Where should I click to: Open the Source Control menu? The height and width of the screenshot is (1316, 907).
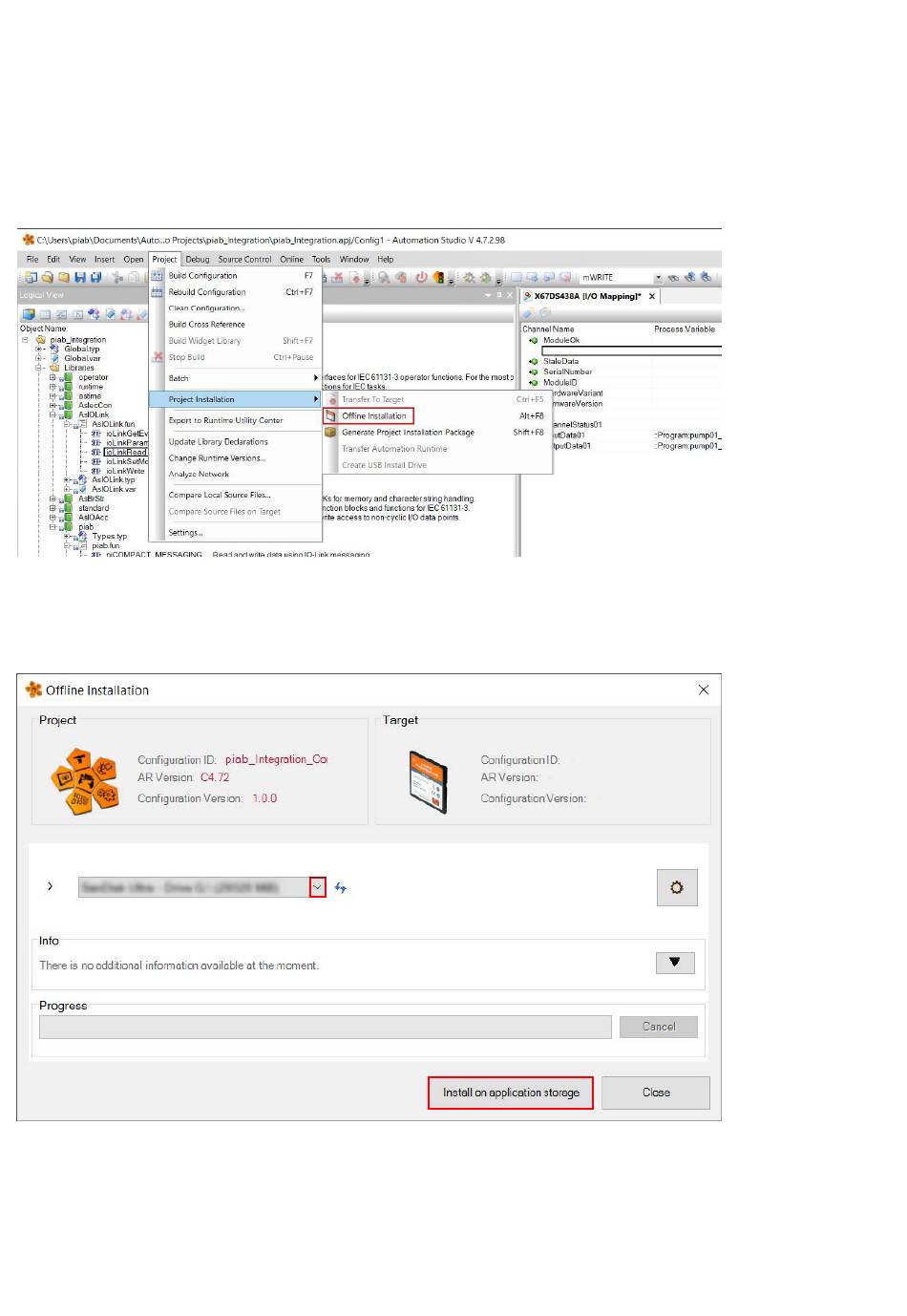coord(244,259)
